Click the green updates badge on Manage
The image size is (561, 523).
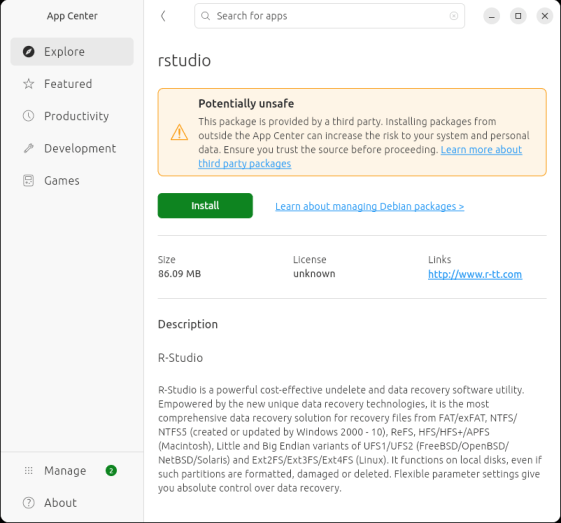pyautogui.click(x=111, y=470)
